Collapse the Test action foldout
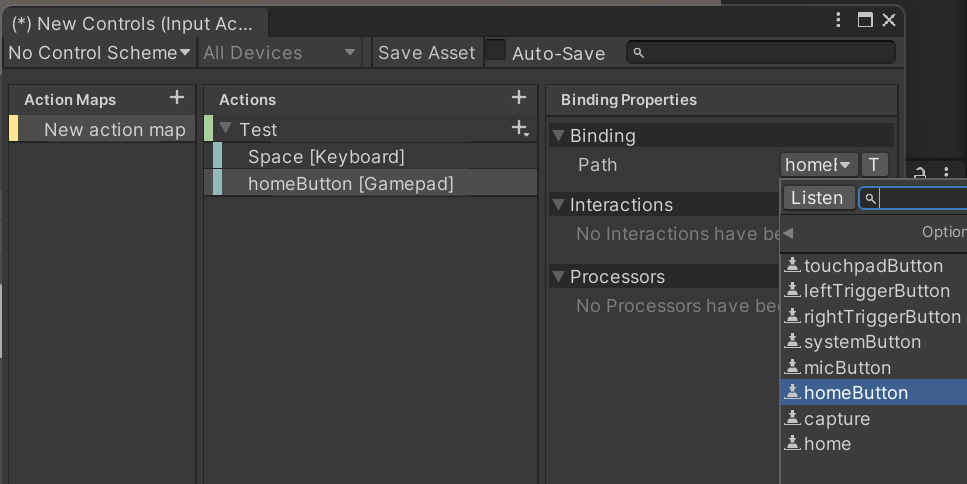 tap(226, 129)
